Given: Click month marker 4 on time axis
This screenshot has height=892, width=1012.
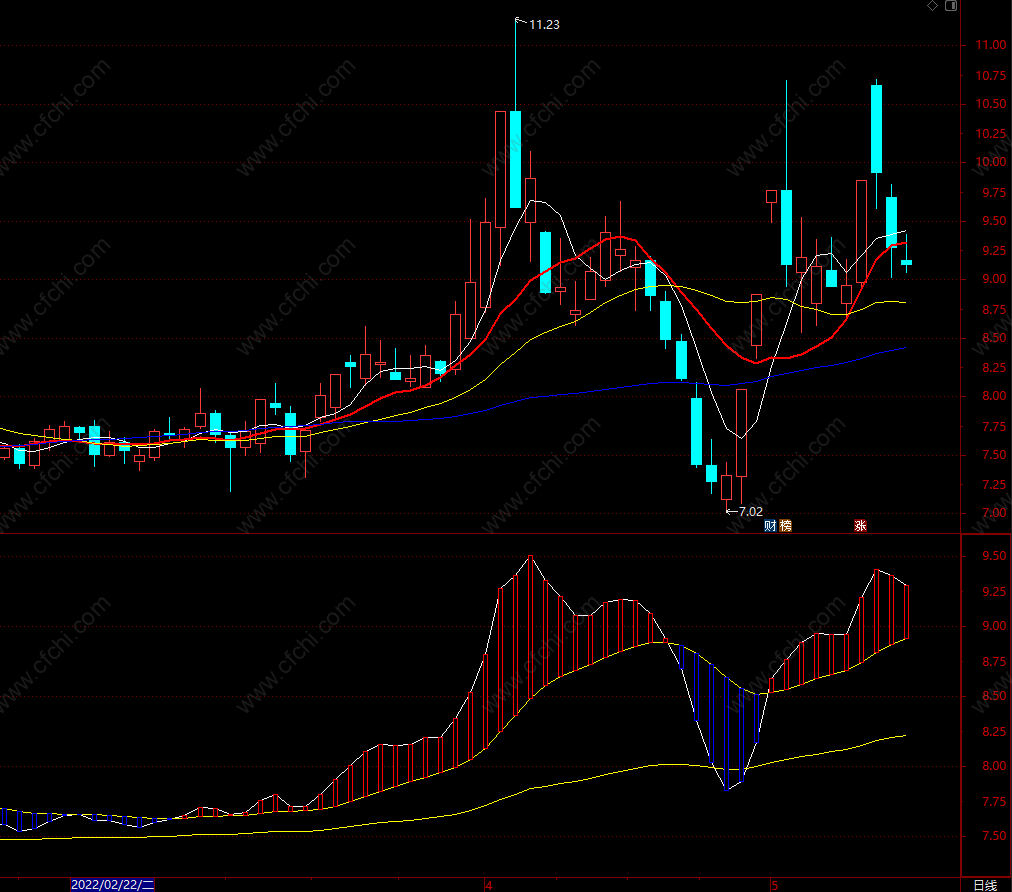Looking at the screenshot, I should [489, 886].
